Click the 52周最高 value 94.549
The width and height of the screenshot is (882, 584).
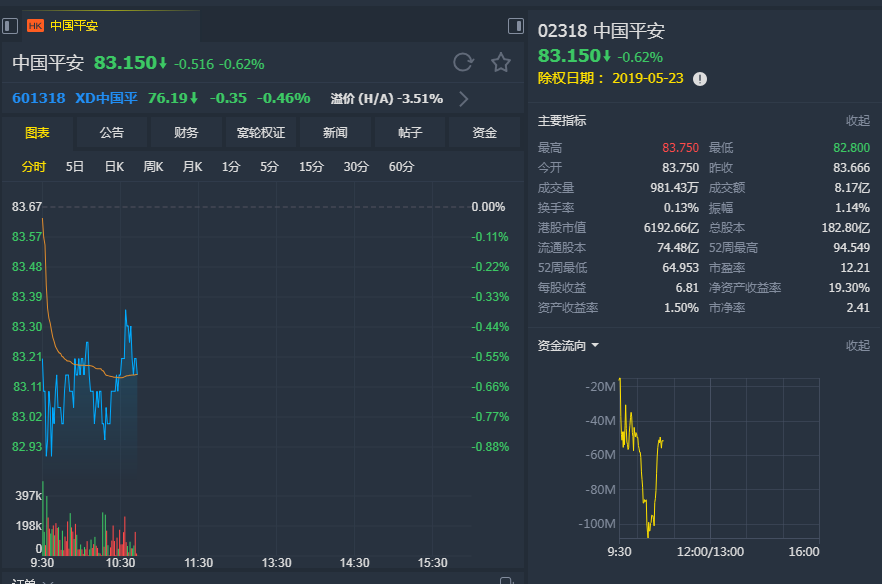click(x=852, y=248)
